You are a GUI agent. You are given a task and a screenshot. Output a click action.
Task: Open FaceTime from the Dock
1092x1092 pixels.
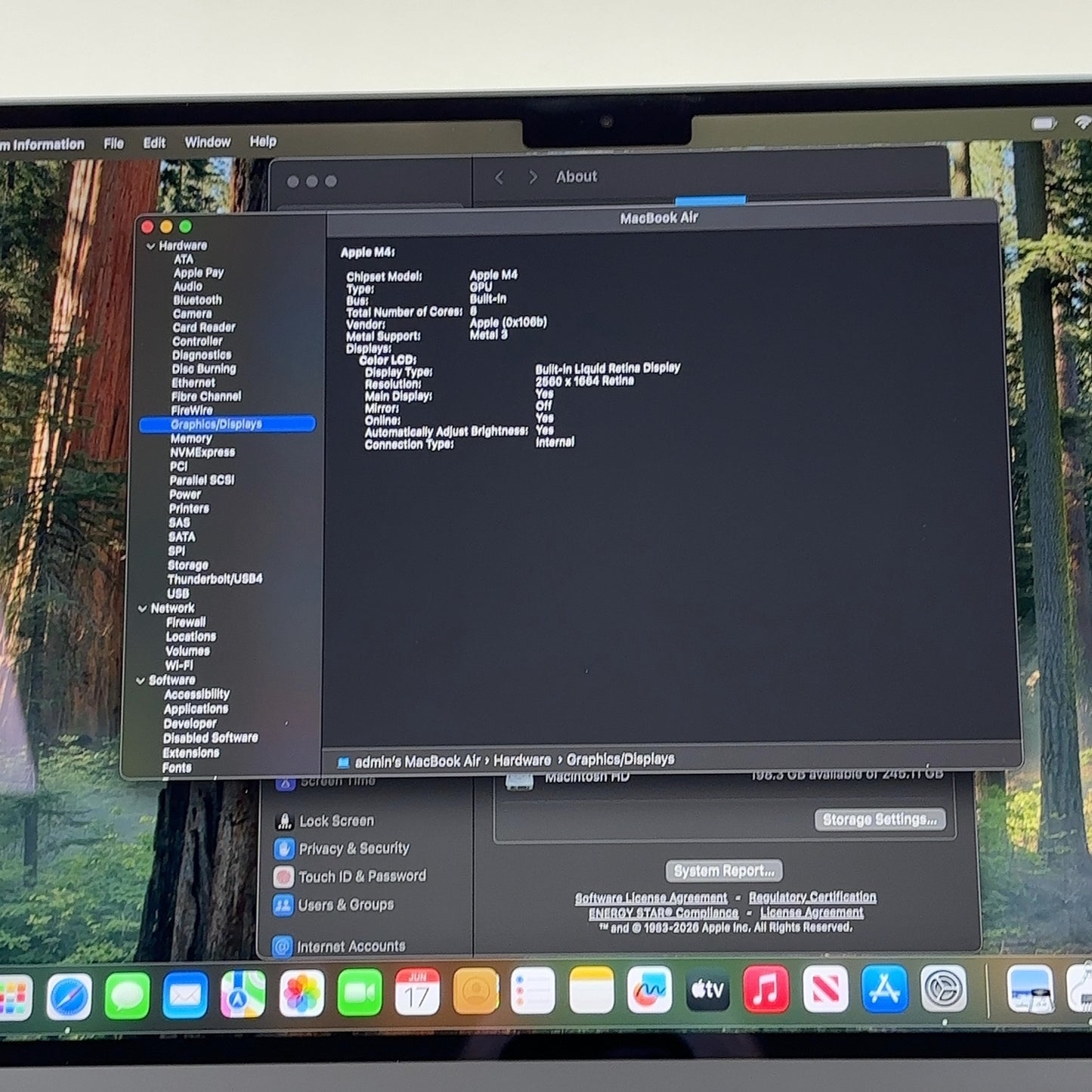[360, 993]
